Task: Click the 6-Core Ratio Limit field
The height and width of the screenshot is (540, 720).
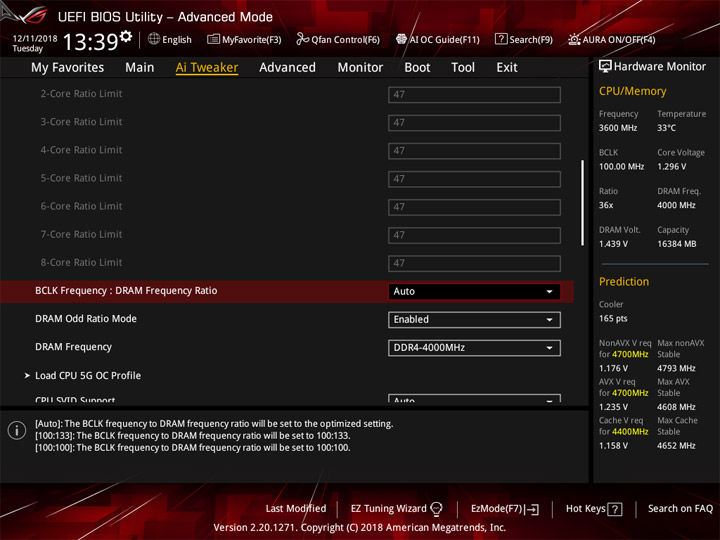Action: click(474, 207)
